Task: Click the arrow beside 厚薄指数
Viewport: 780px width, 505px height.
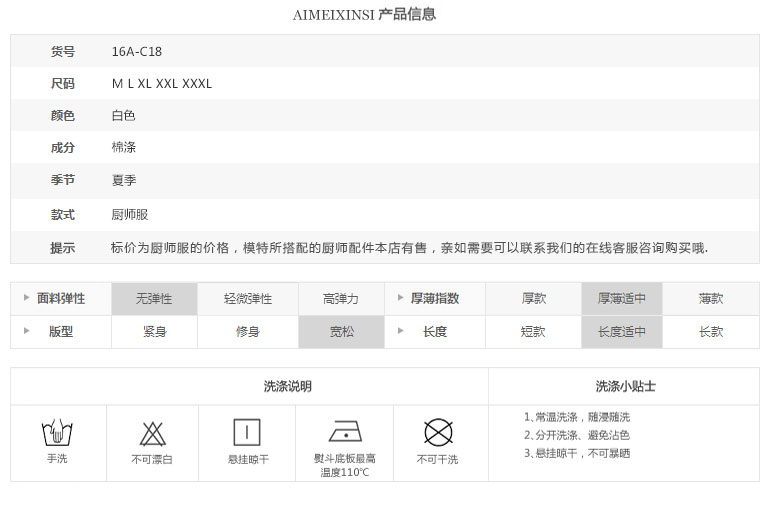Action: [400, 298]
